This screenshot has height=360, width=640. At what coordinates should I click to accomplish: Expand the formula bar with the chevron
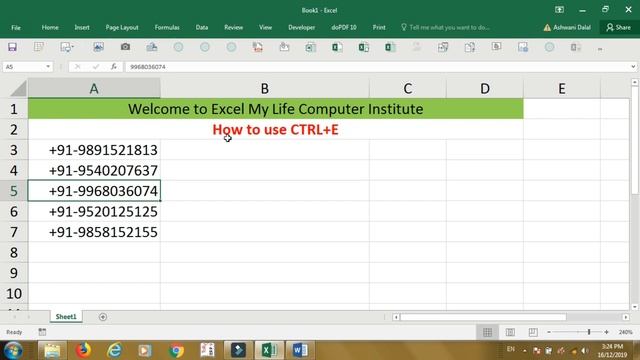click(x=633, y=67)
